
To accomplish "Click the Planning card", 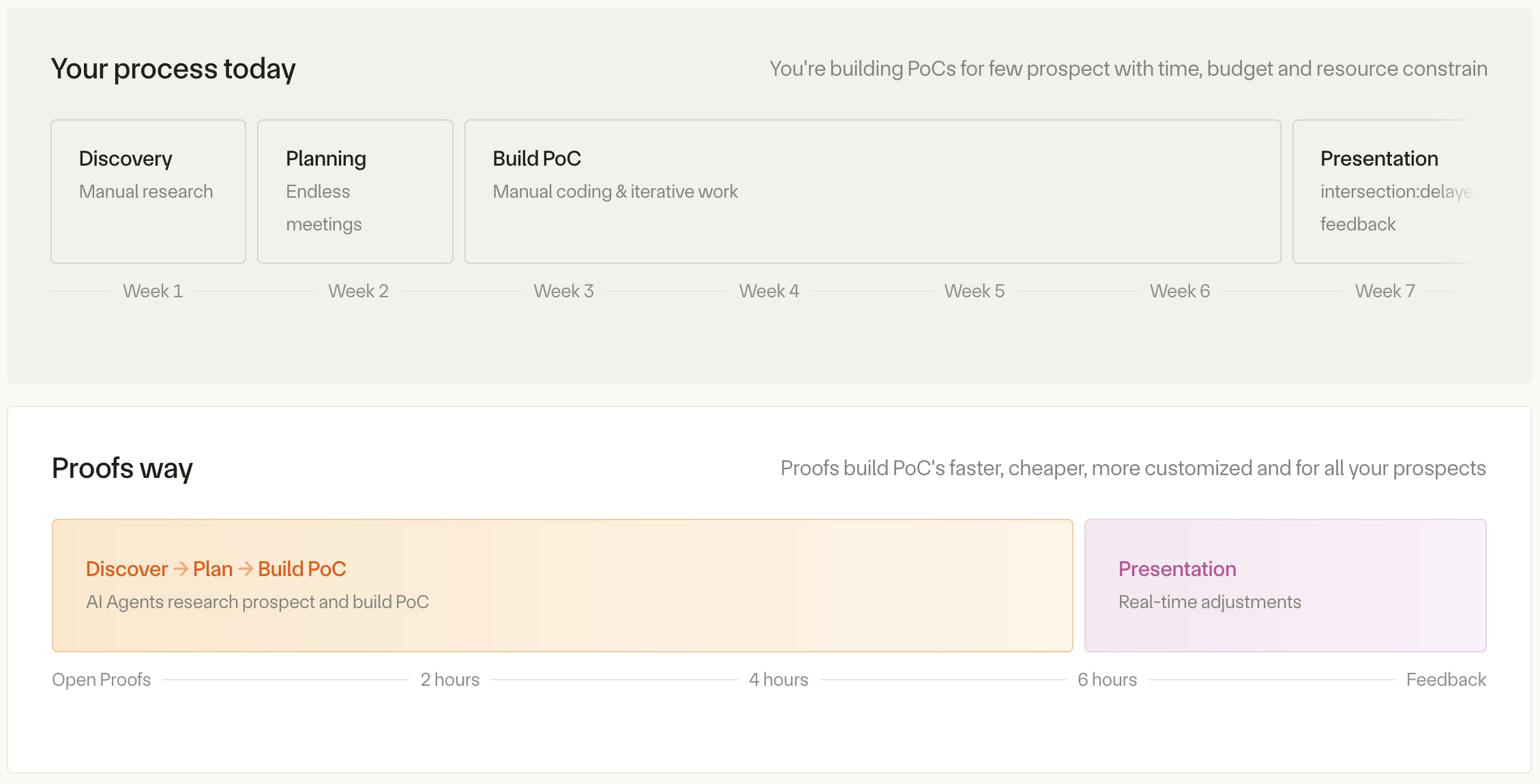I will (355, 192).
